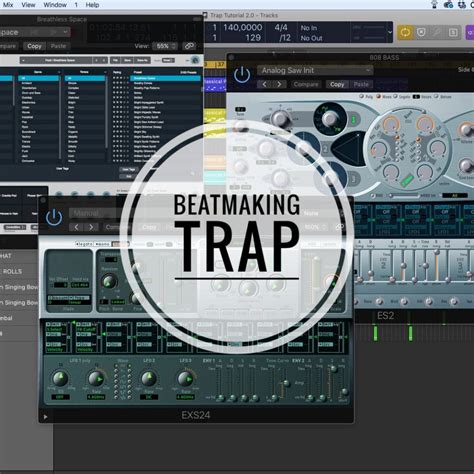Click Copy in Breathless Space window
This screenshot has width=474, height=474.
click(34, 46)
